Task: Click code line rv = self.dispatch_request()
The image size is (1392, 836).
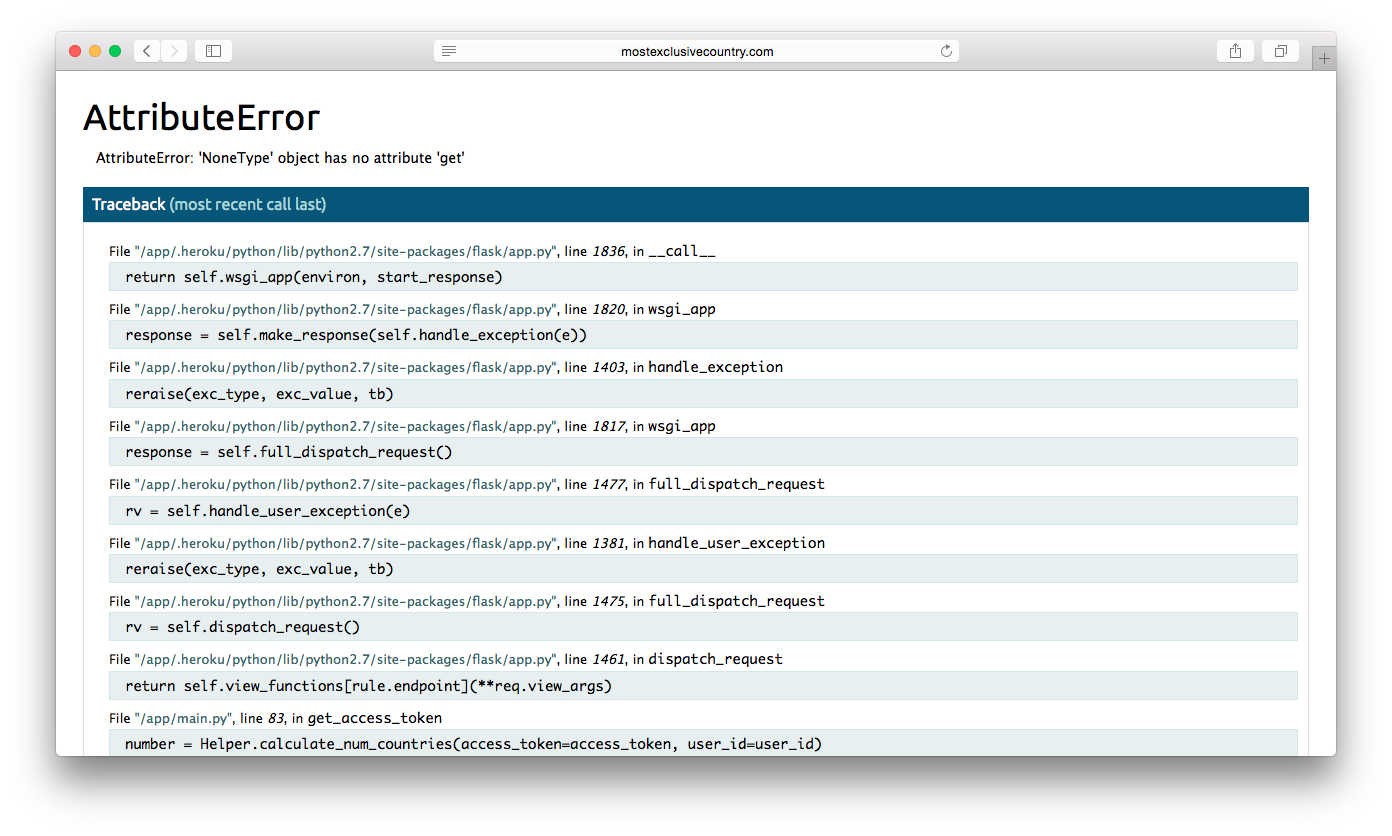Action: coord(703,627)
